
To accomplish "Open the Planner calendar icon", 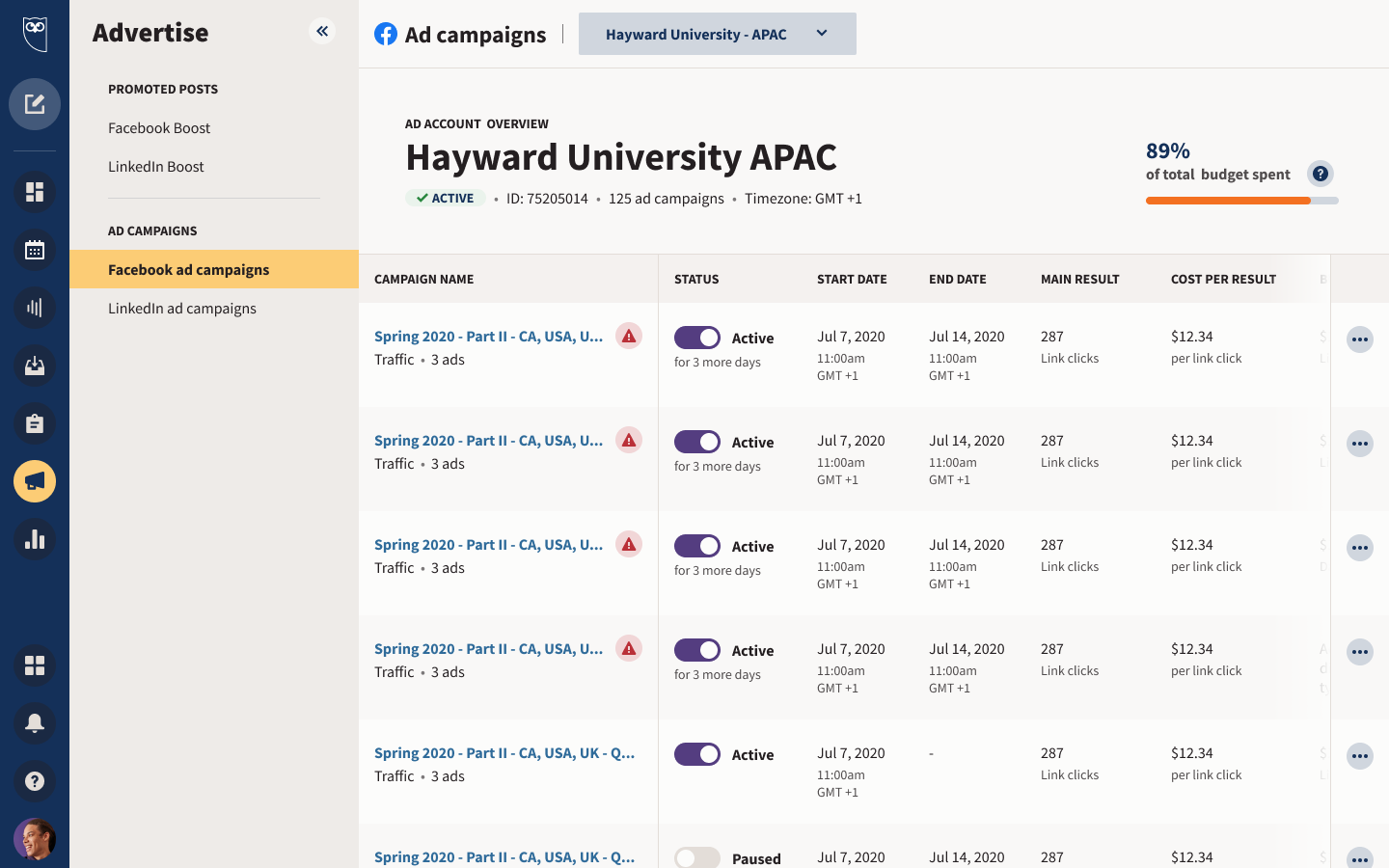I will click(x=35, y=250).
